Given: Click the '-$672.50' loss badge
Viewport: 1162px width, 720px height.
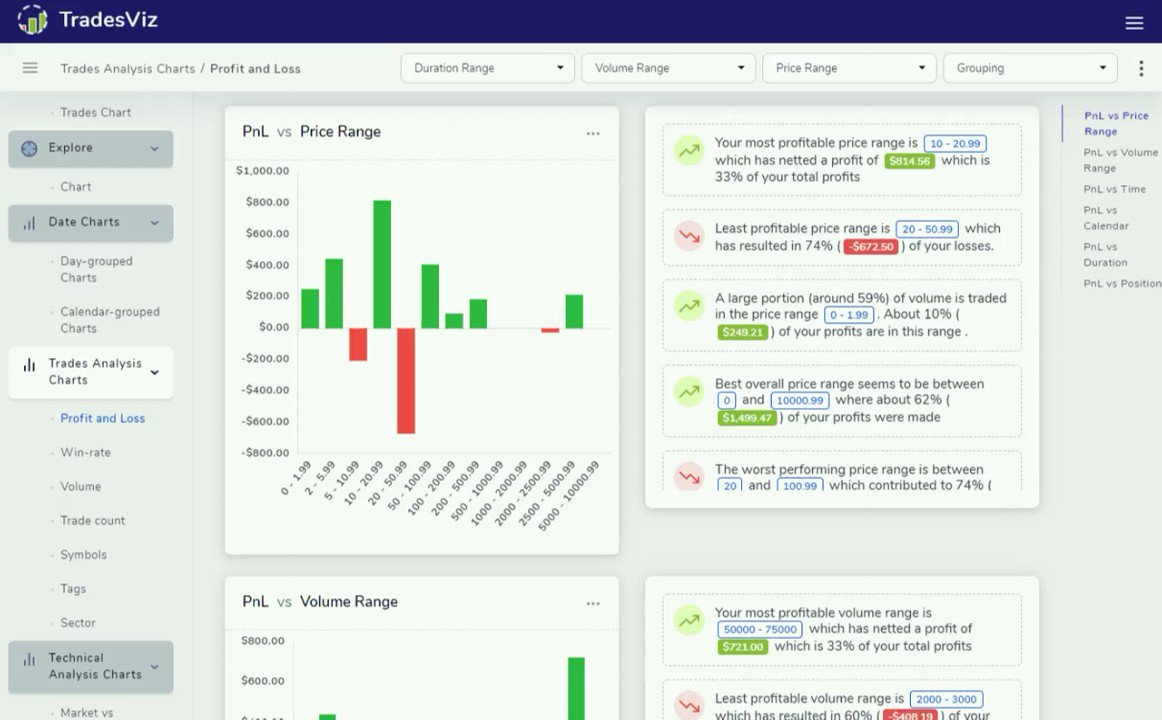Looking at the screenshot, I should click(871, 247).
